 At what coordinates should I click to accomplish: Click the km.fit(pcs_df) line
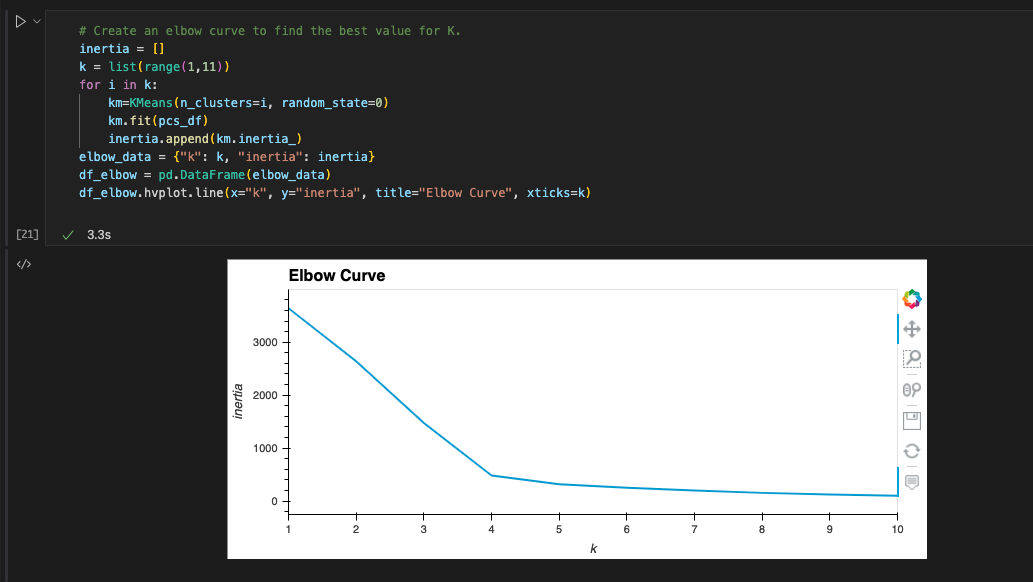coord(158,121)
